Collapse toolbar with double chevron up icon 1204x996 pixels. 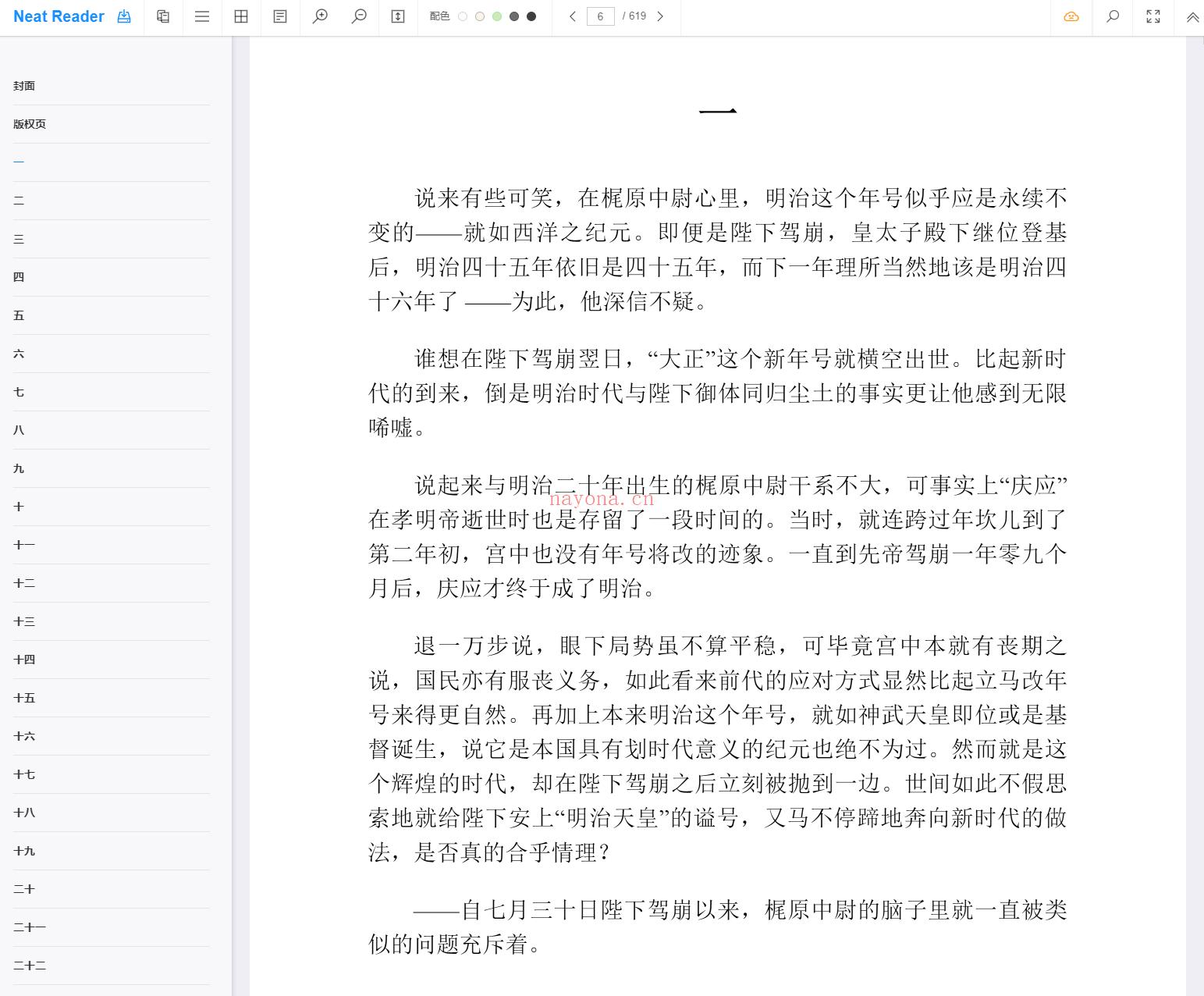(1192, 17)
